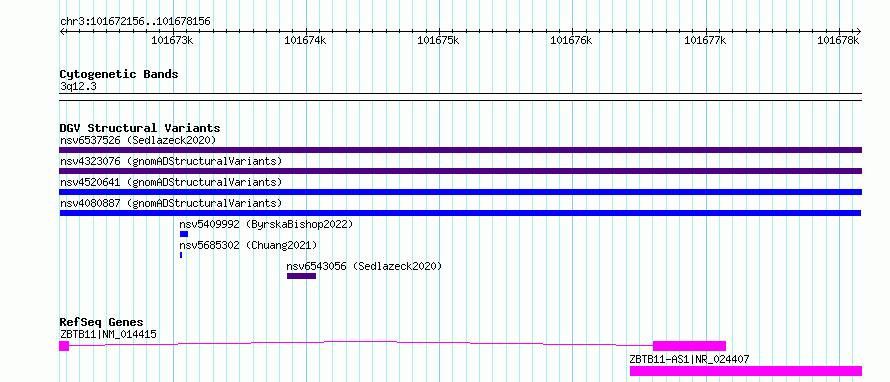The image size is (890, 382).
Task: Click the 101674k ruler position
Action: click(x=305, y=40)
